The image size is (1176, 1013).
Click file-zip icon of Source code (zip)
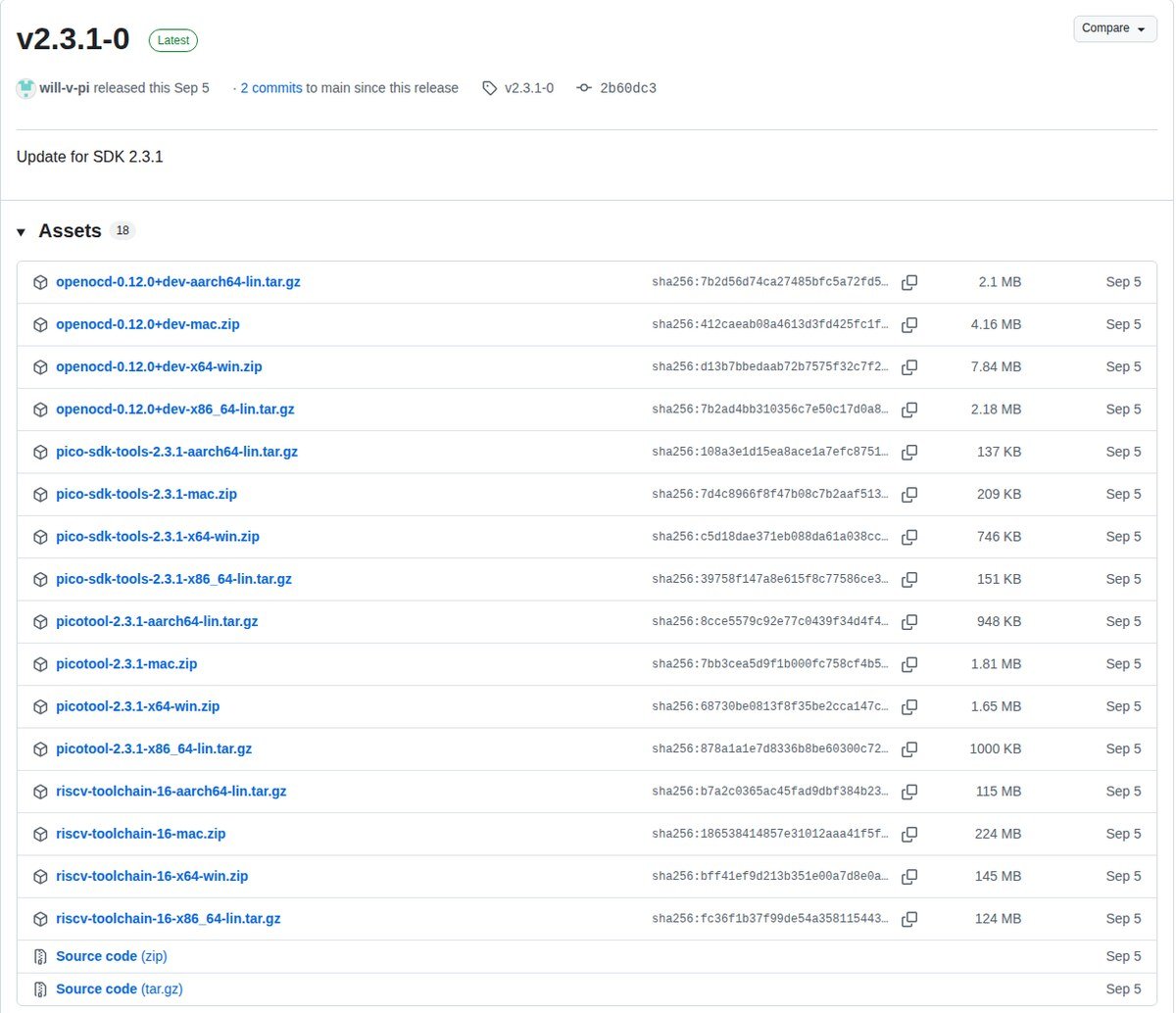pos(40,956)
